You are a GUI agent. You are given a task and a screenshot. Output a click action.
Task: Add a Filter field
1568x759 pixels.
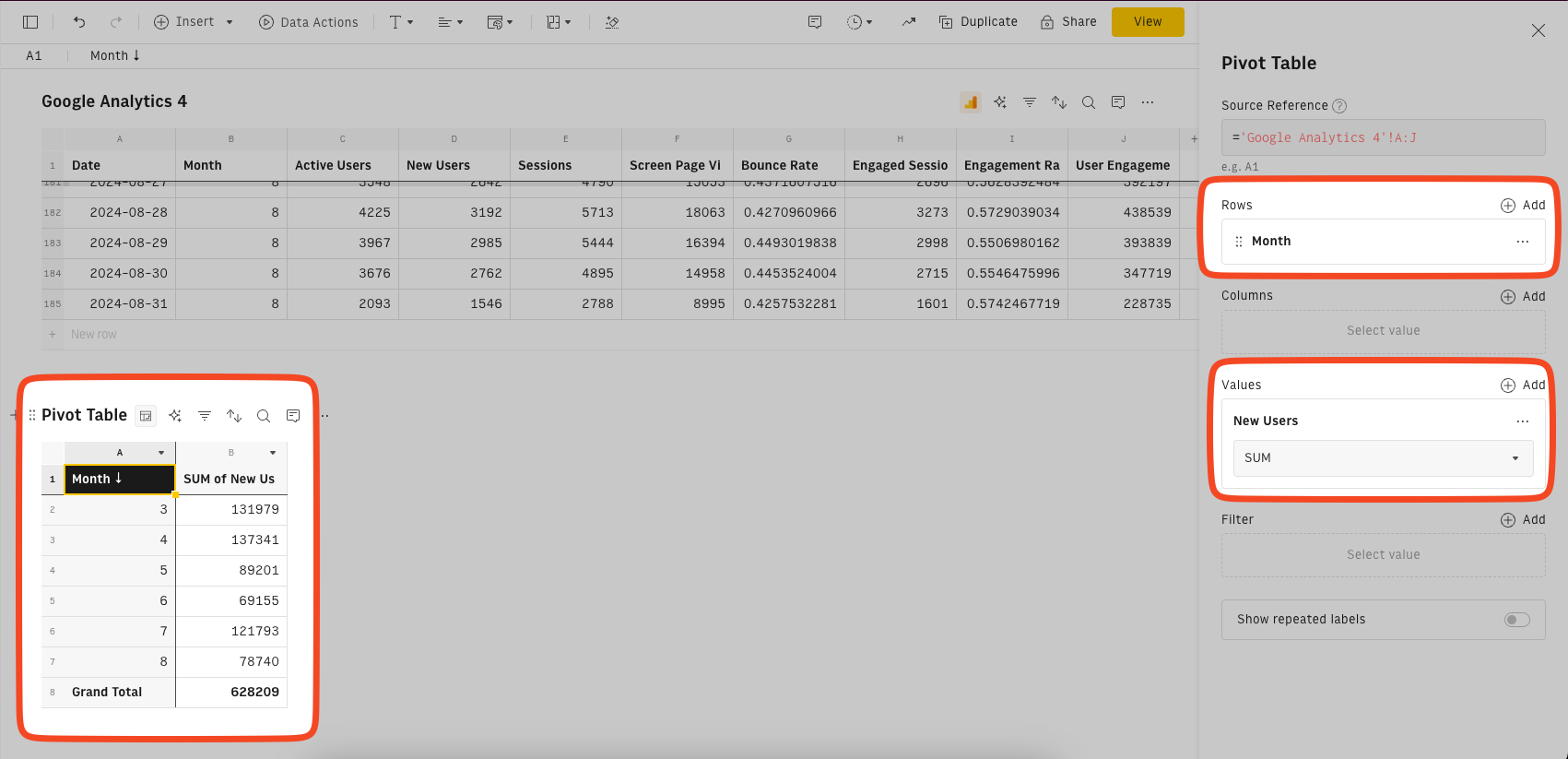1523,519
